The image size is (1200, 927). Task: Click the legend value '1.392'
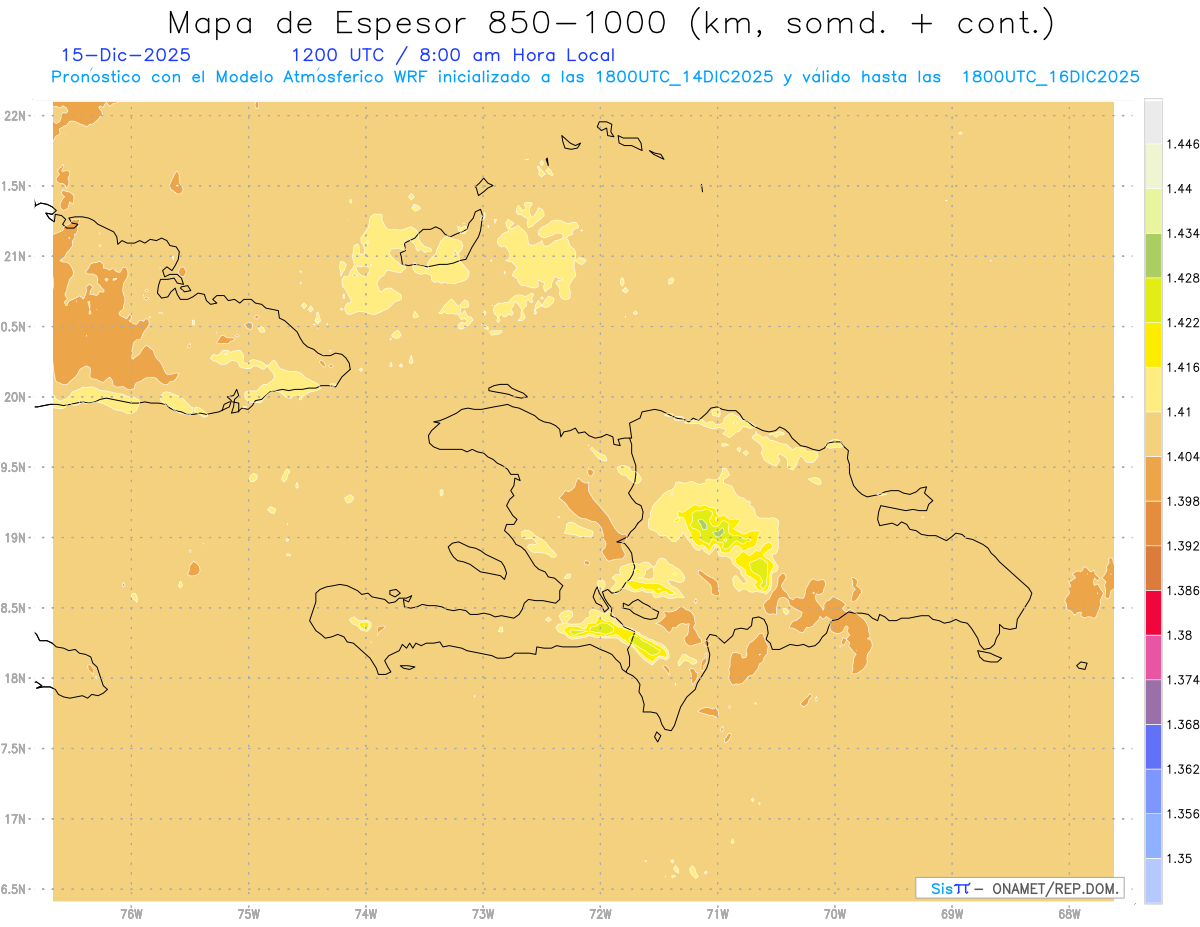click(x=1182, y=546)
